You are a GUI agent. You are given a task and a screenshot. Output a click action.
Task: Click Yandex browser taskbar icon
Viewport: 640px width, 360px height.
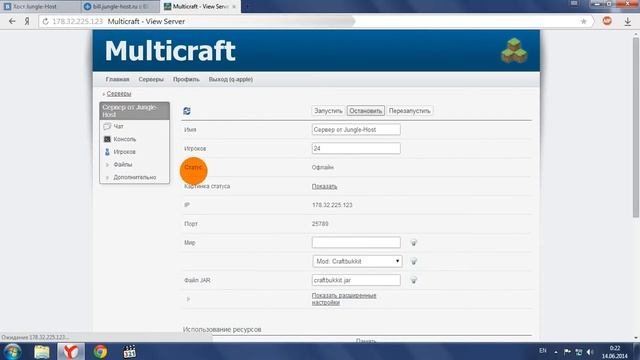(71, 351)
